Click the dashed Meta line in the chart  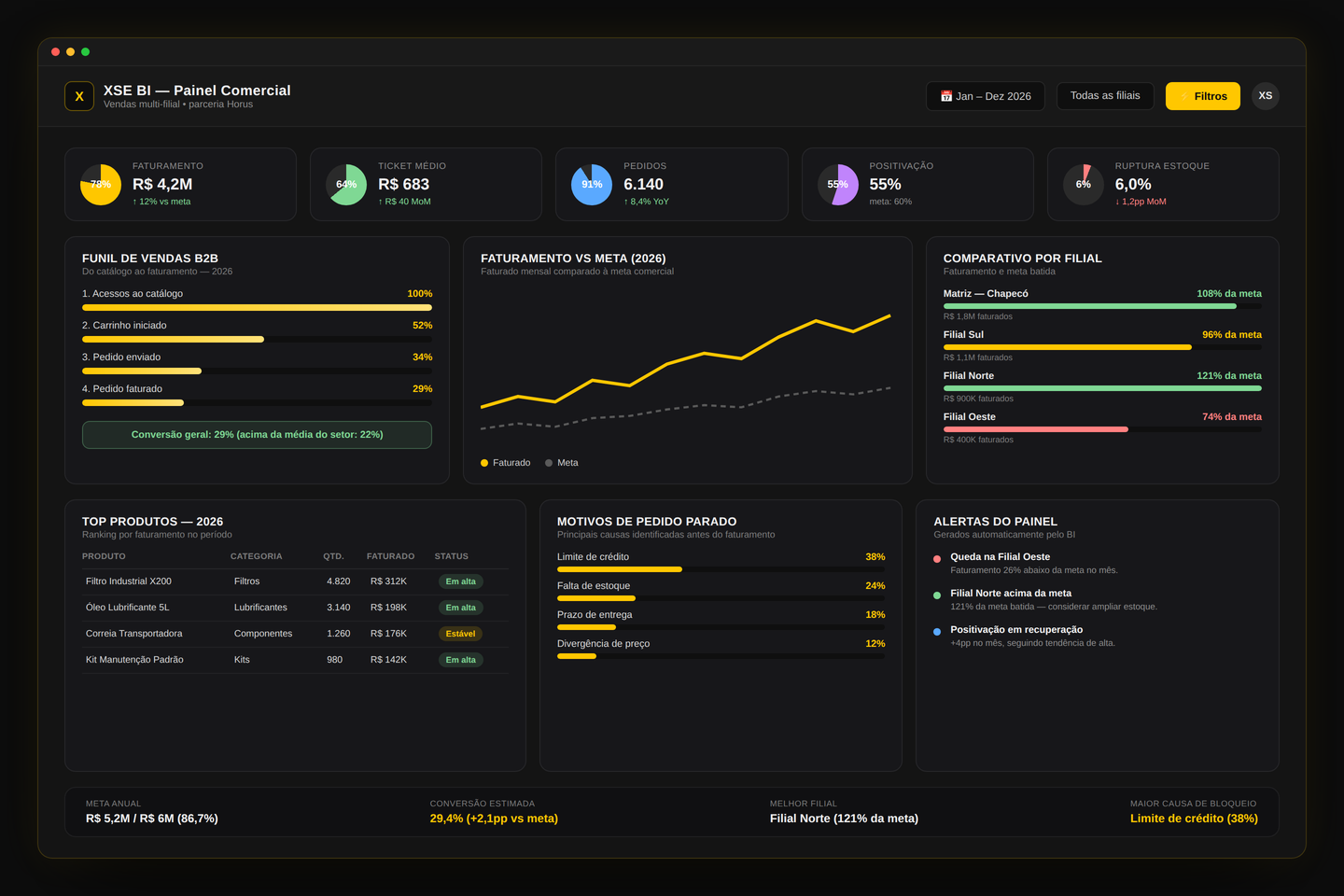(x=686, y=408)
